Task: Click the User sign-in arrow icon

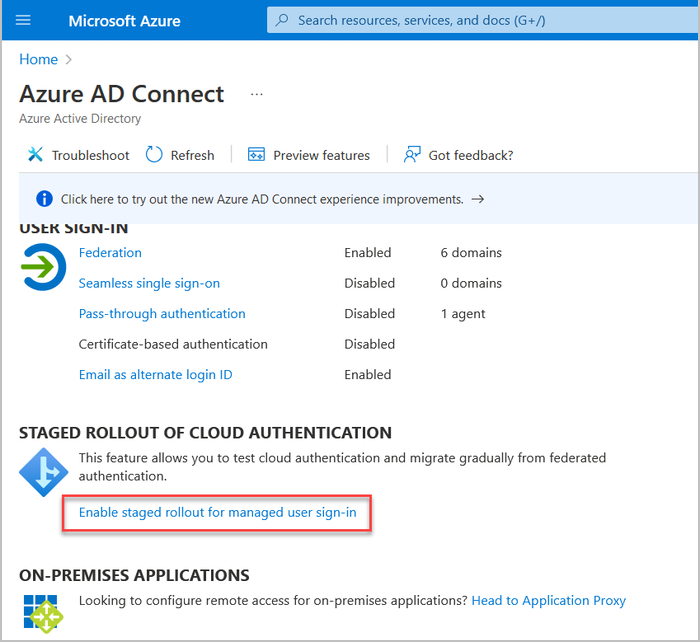Action: [44, 267]
